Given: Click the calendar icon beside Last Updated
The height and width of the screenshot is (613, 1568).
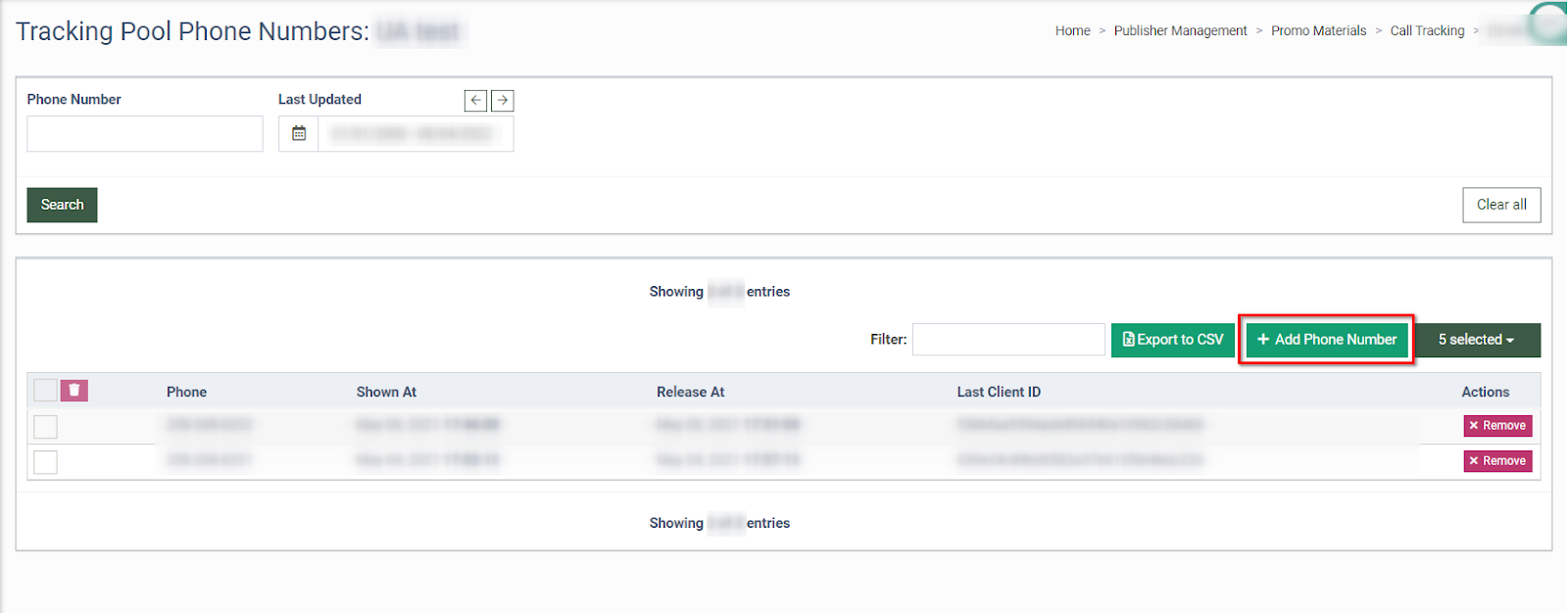Looking at the screenshot, I should (x=299, y=134).
